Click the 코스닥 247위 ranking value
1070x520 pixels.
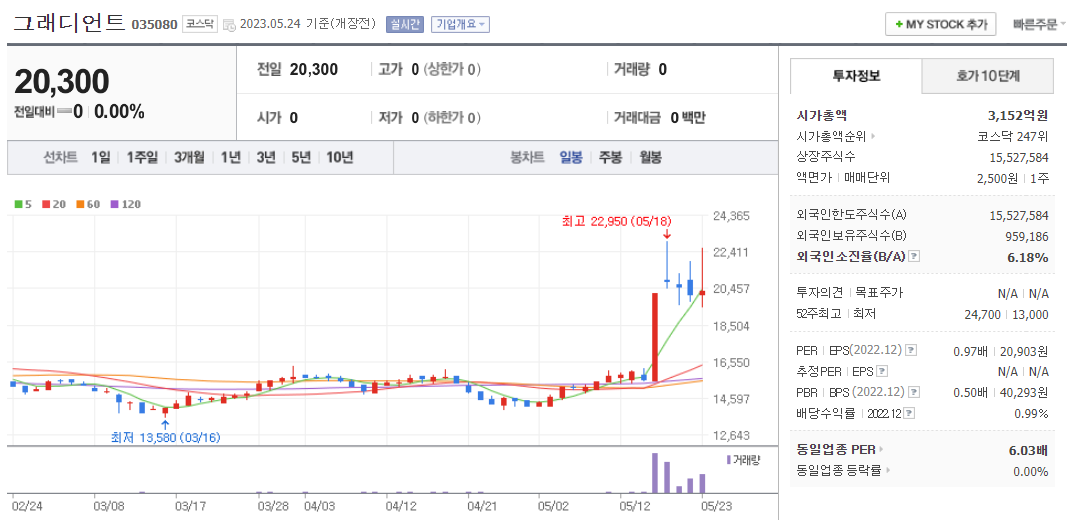[x=1013, y=136]
